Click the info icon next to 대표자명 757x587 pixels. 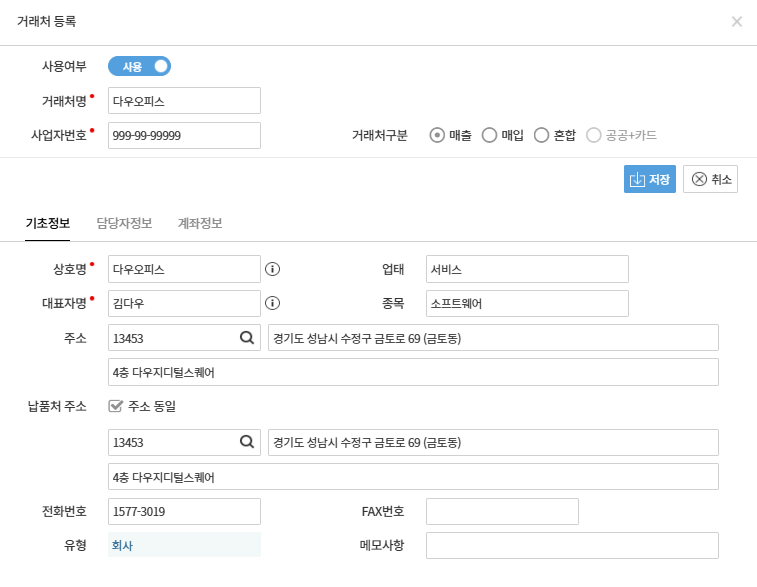pos(272,303)
